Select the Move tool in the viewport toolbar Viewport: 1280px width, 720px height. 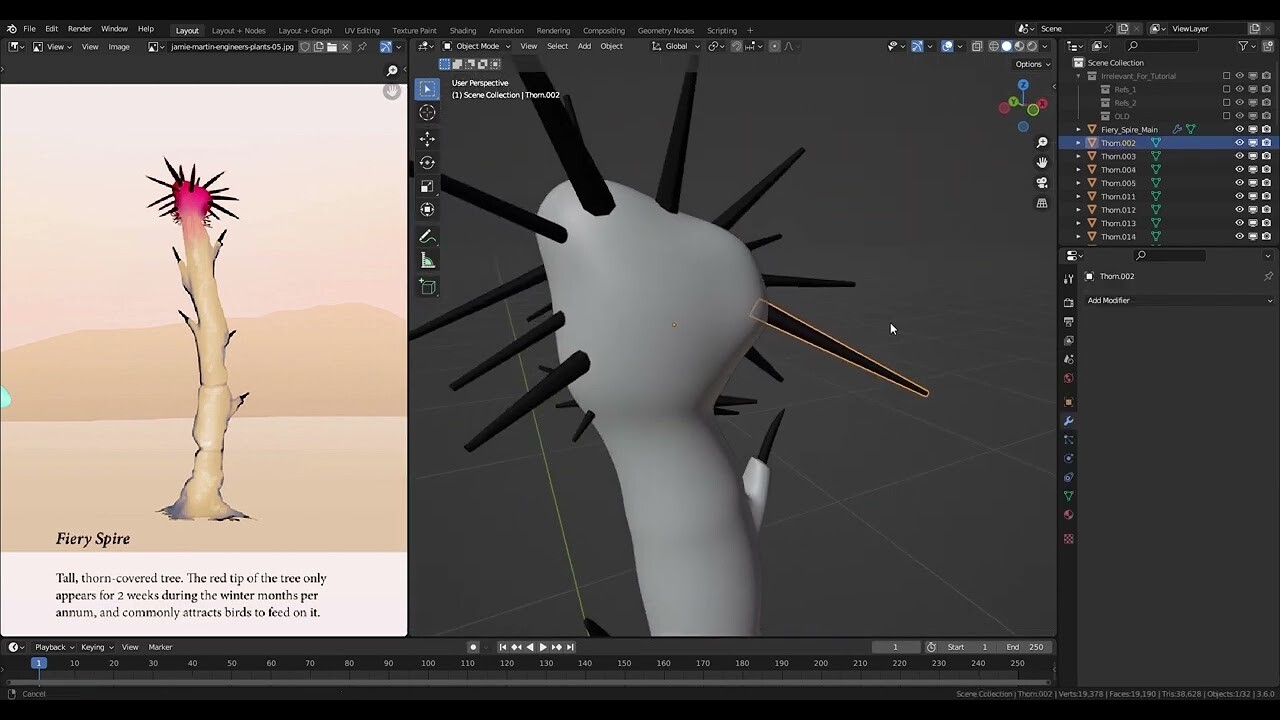click(x=427, y=139)
